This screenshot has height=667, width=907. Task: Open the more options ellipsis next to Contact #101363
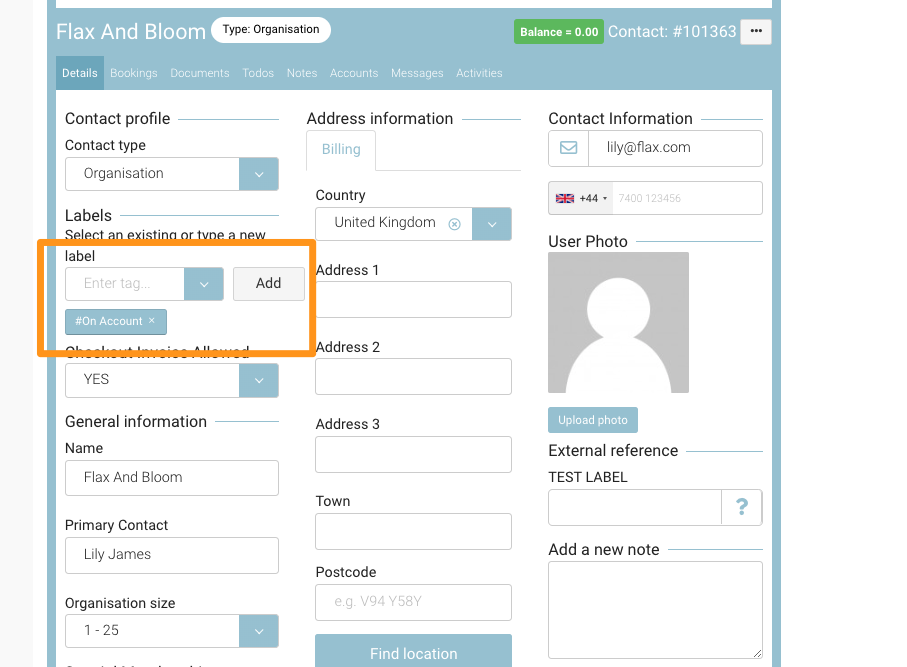click(x=755, y=31)
